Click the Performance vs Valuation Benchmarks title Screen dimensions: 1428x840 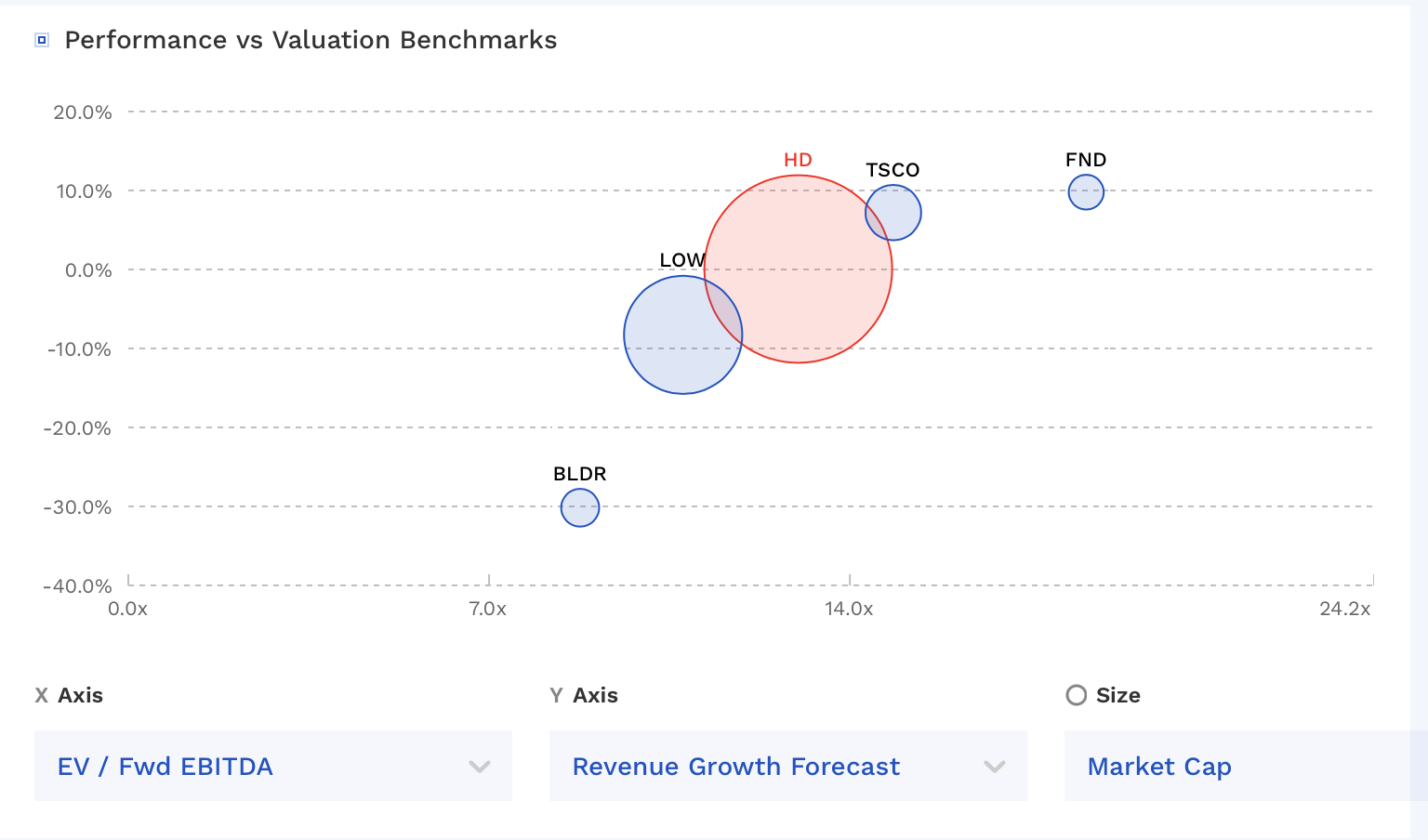pos(311,40)
